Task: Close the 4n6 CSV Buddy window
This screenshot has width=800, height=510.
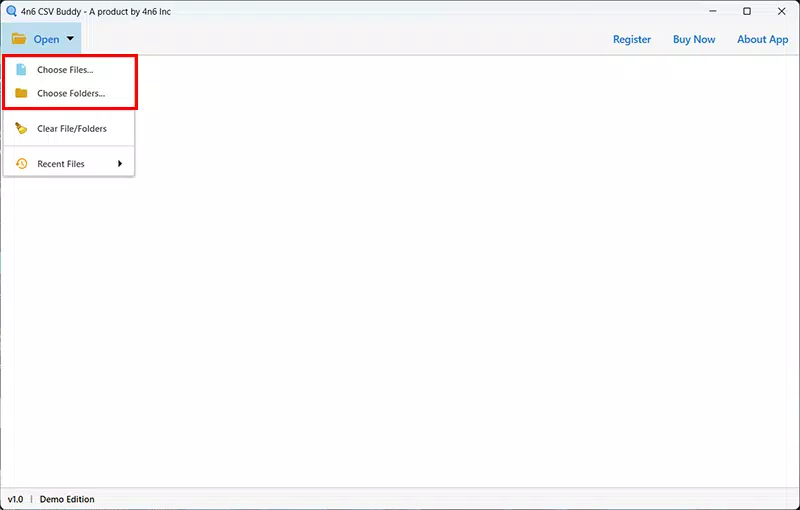Action: (x=781, y=11)
